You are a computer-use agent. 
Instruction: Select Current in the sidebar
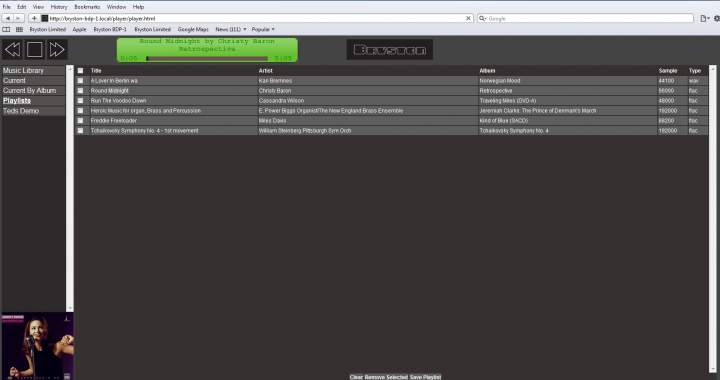33,81
